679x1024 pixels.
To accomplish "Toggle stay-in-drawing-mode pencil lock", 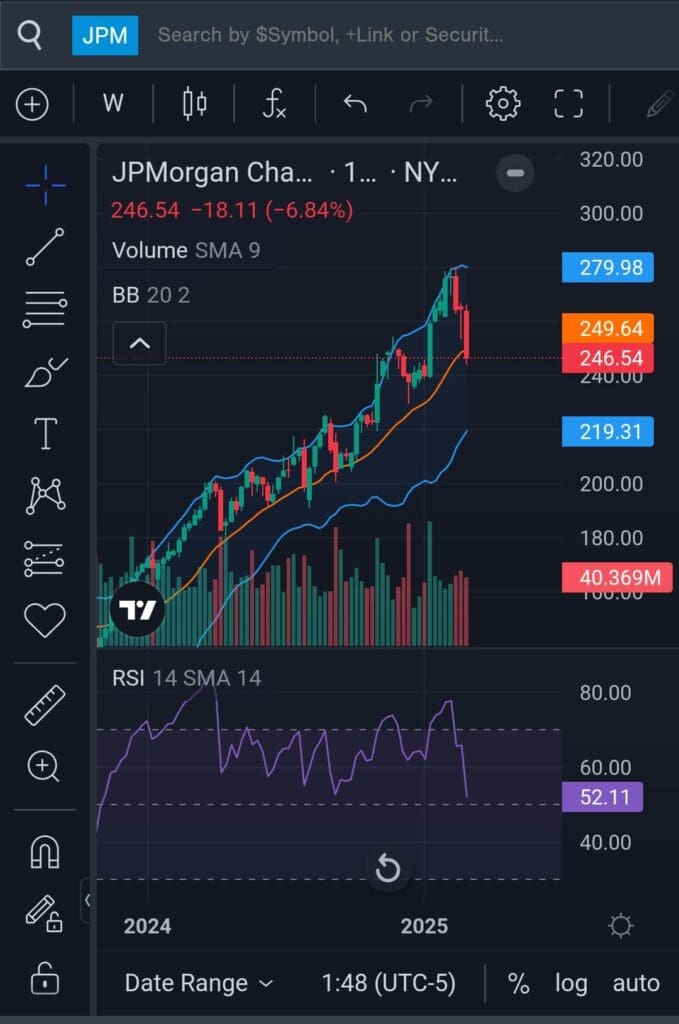I will 44,914.
